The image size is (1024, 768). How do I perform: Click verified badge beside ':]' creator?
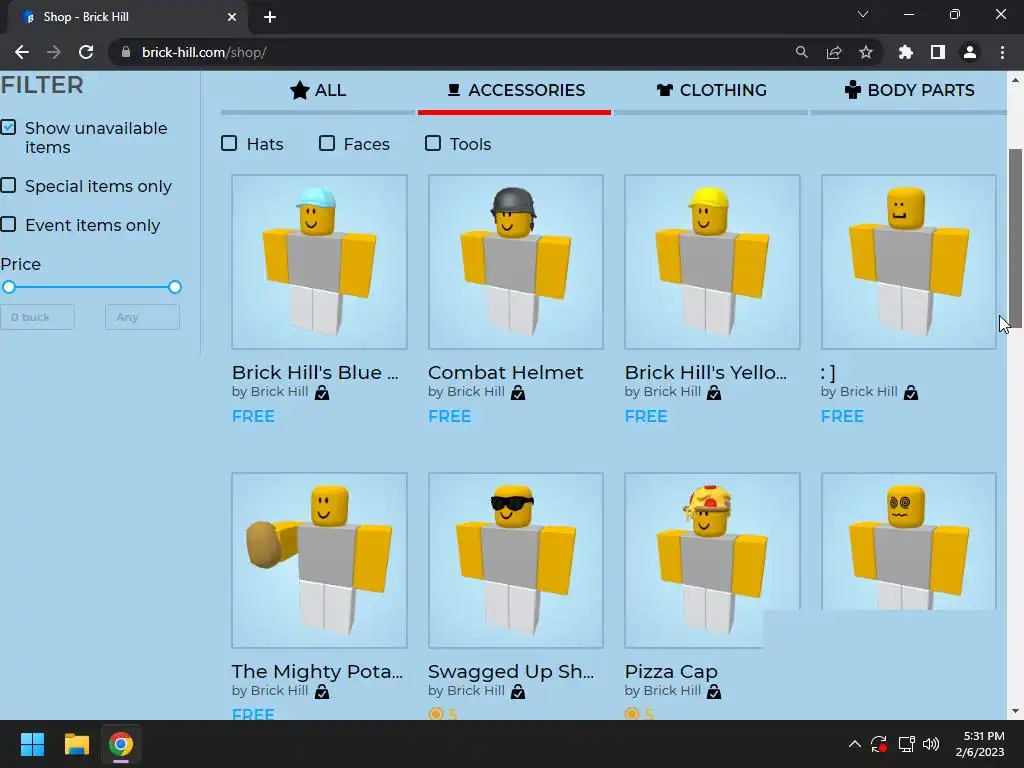(911, 392)
